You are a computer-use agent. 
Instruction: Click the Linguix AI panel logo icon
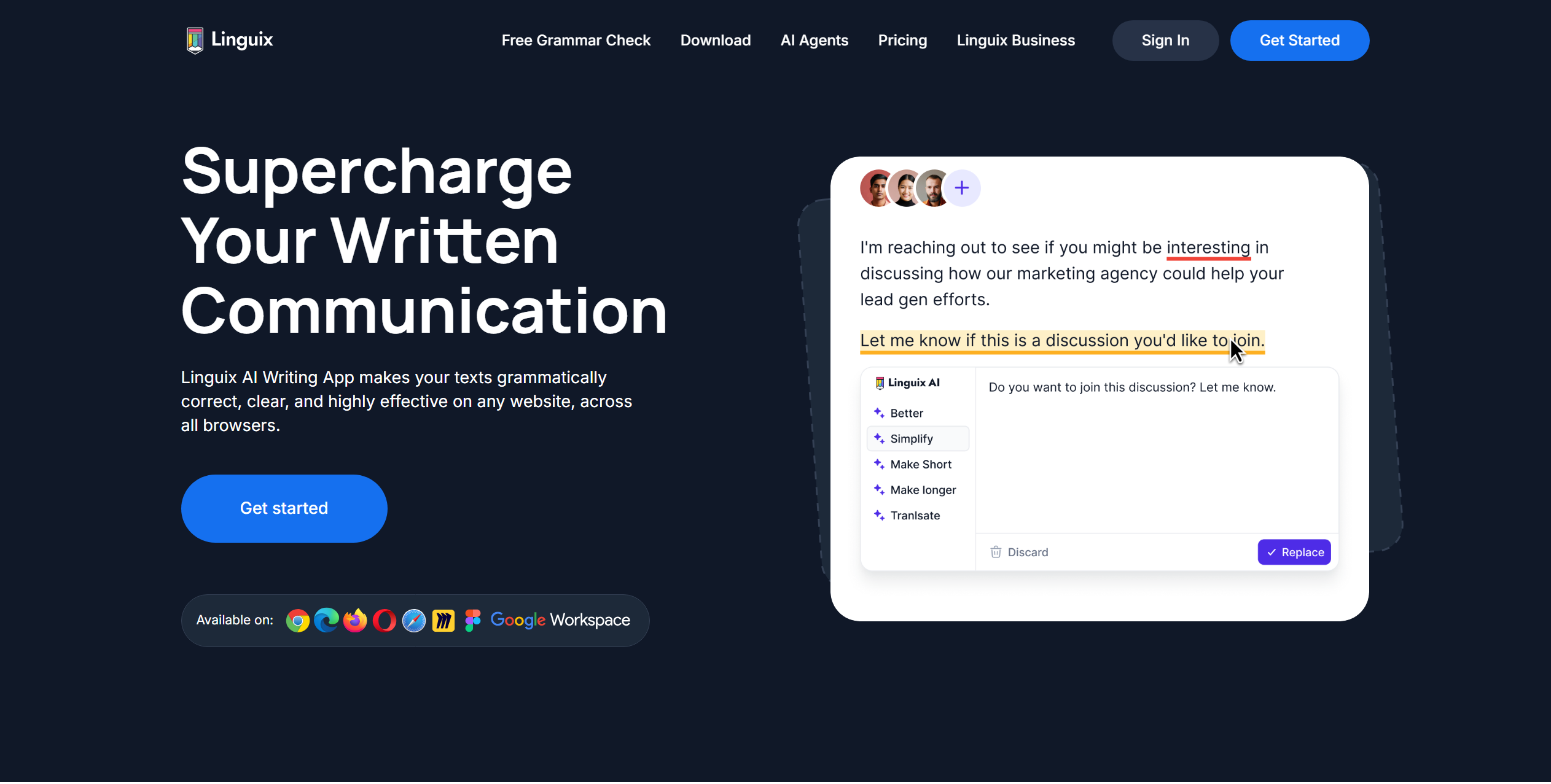click(880, 383)
